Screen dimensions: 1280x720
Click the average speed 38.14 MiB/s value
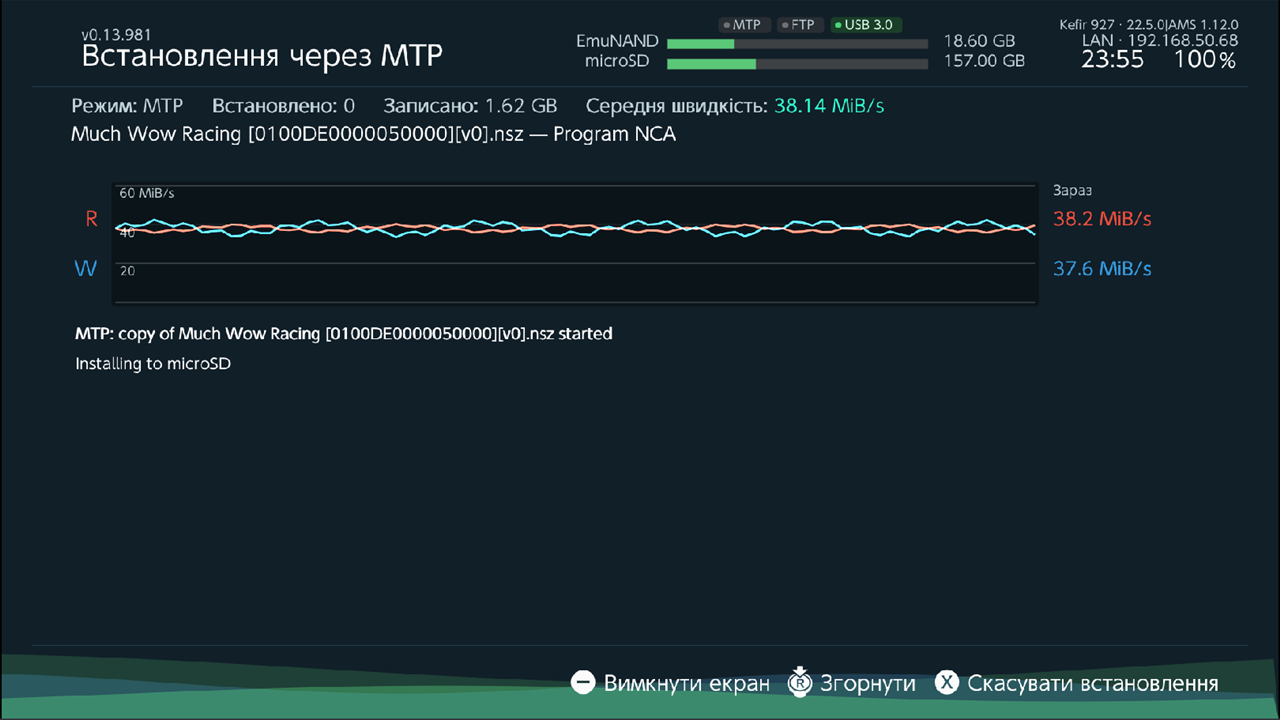tap(829, 105)
